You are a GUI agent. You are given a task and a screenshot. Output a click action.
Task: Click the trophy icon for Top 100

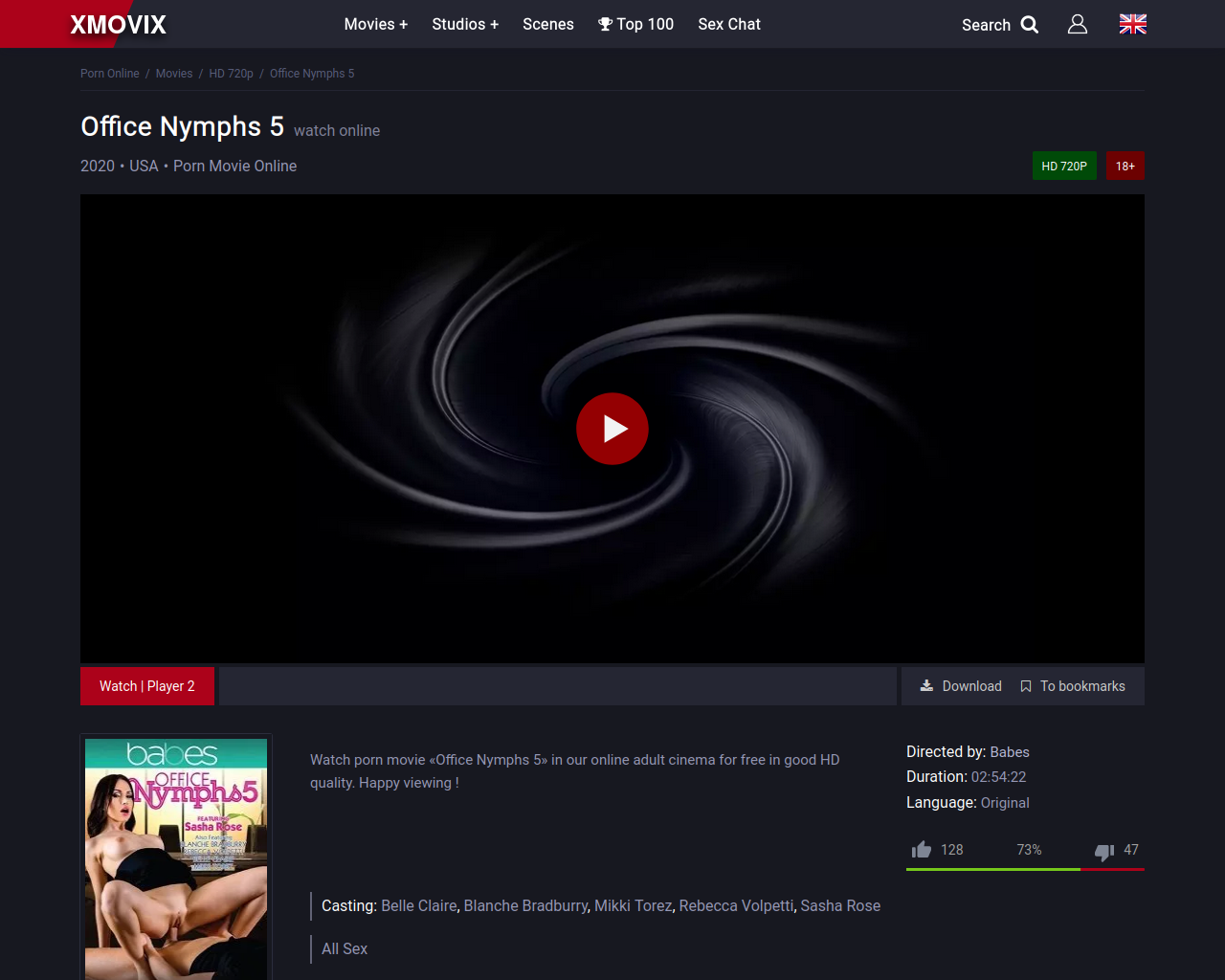click(x=605, y=24)
